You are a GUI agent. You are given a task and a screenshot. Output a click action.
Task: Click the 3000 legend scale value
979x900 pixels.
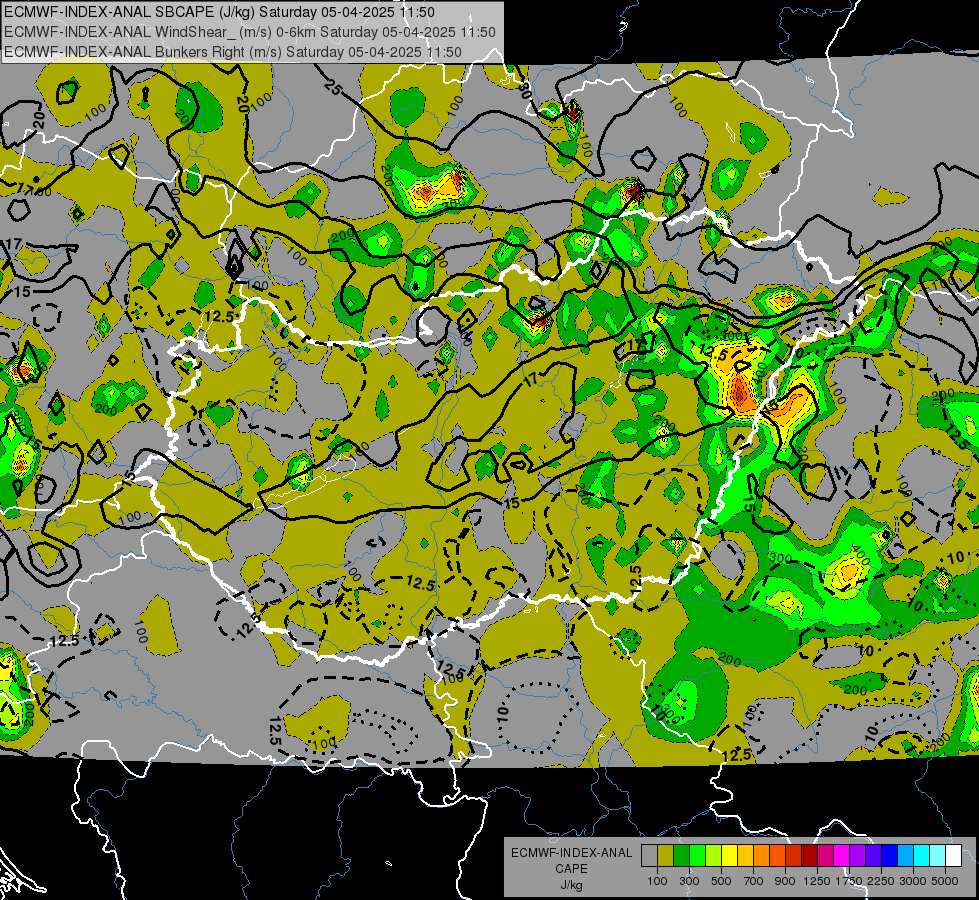[x=913, y=881]
